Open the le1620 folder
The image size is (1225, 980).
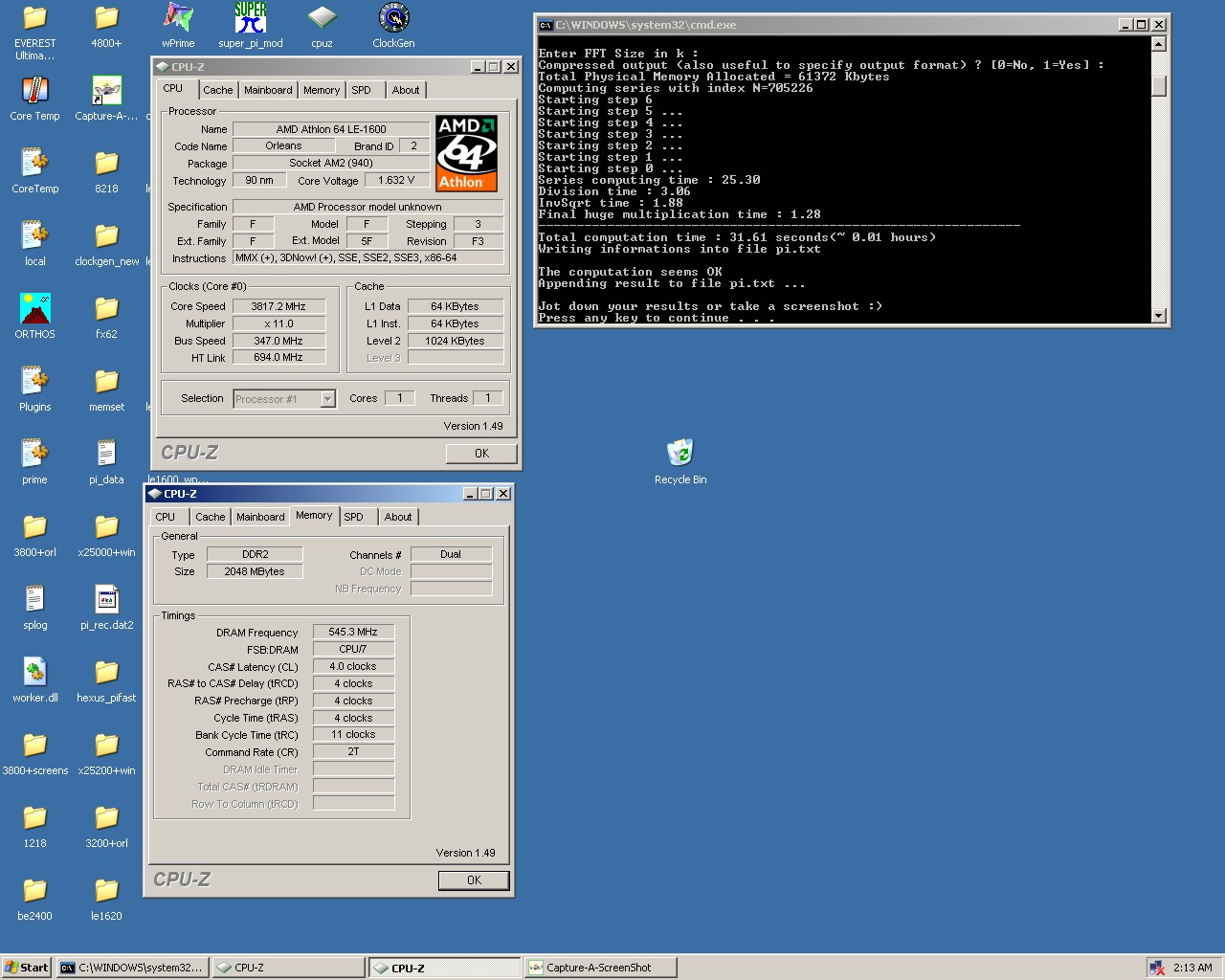click(106, 899)
